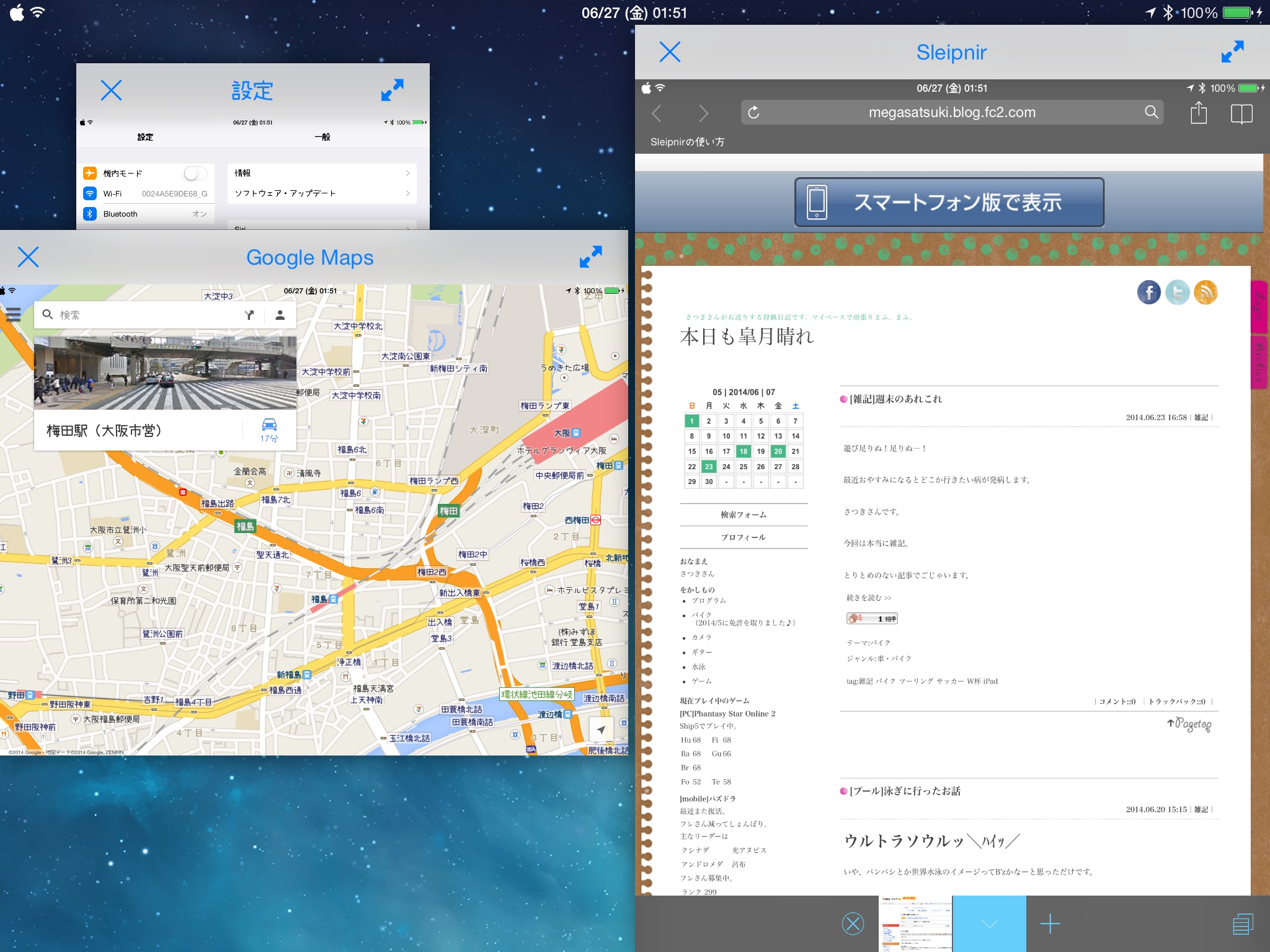Viewport: 1270px width, 952px height.
Task: Tap 検索フォーム sidebar heading
Action: tap(744, 514)
